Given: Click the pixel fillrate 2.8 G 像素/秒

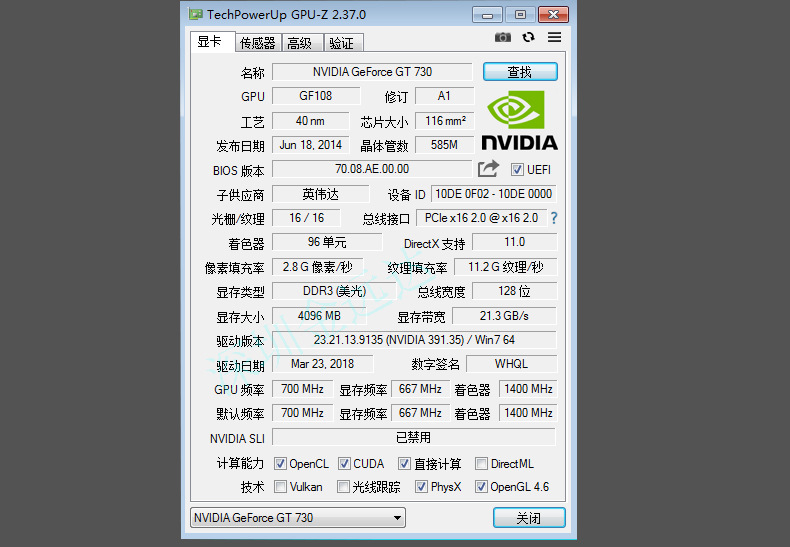Looking at the screenshot, I should (317, 267).
